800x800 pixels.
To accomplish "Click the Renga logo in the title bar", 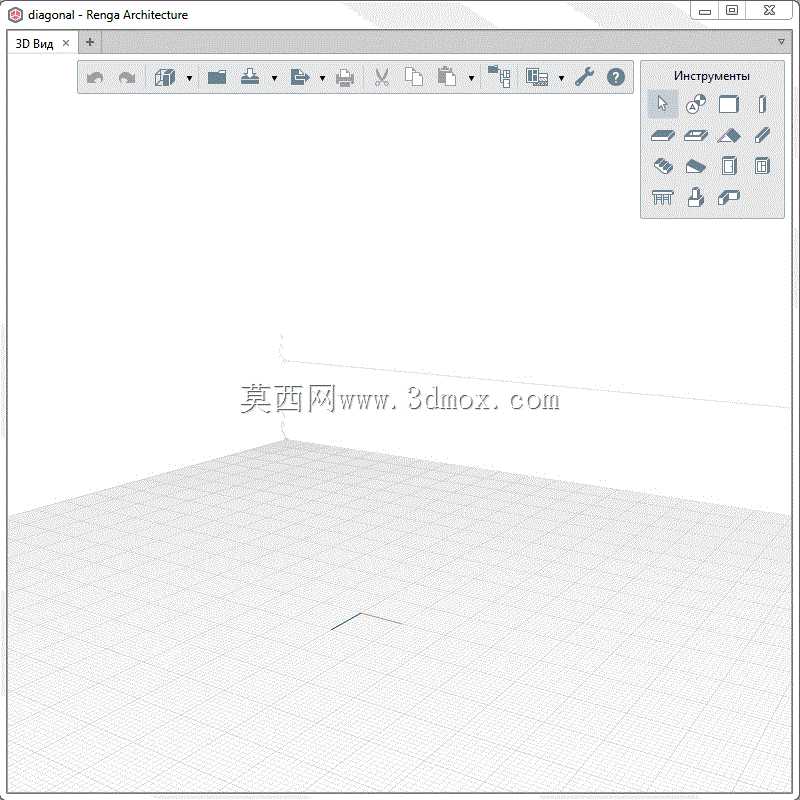I will click(x=15, y=15).
